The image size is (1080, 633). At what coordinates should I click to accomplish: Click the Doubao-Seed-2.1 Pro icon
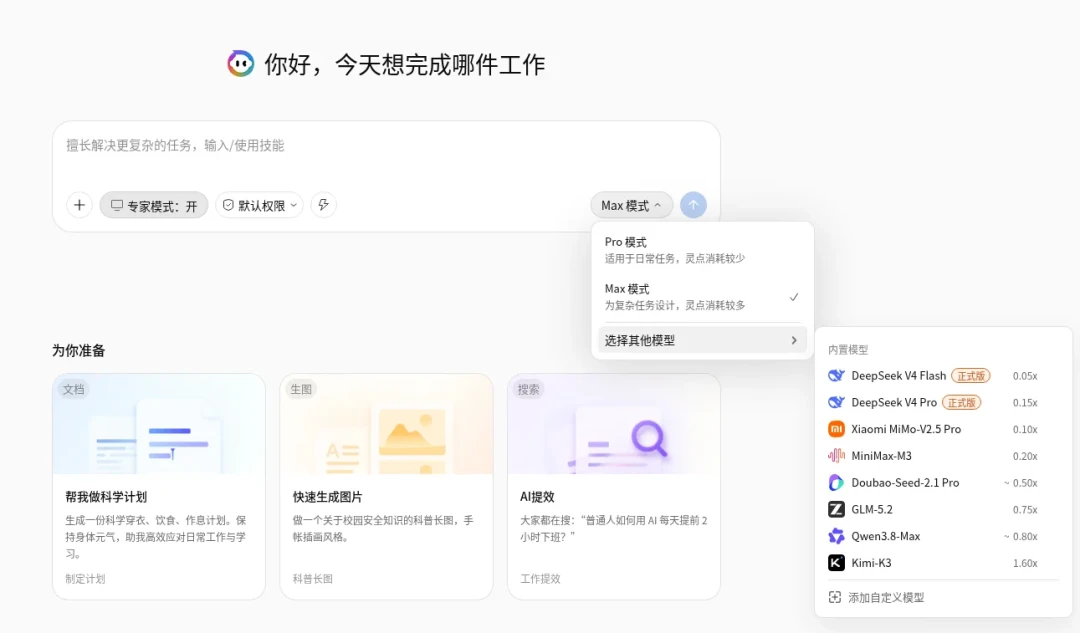(x=836, y=483)
